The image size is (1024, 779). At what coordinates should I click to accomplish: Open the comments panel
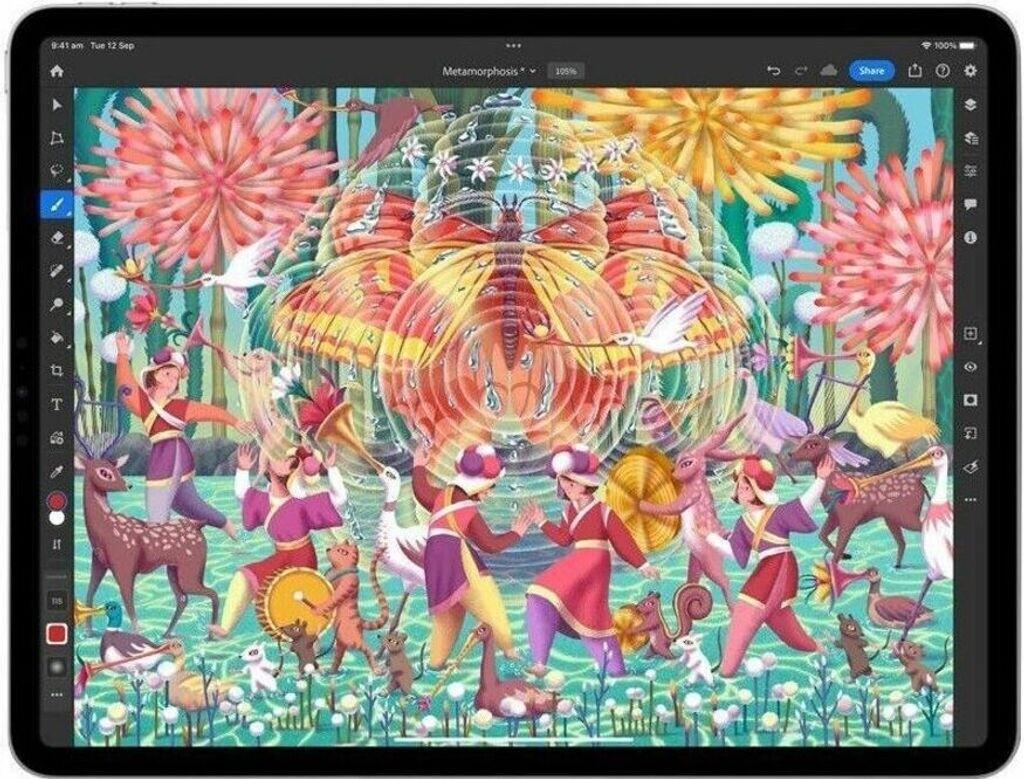(x=969, y=204)
